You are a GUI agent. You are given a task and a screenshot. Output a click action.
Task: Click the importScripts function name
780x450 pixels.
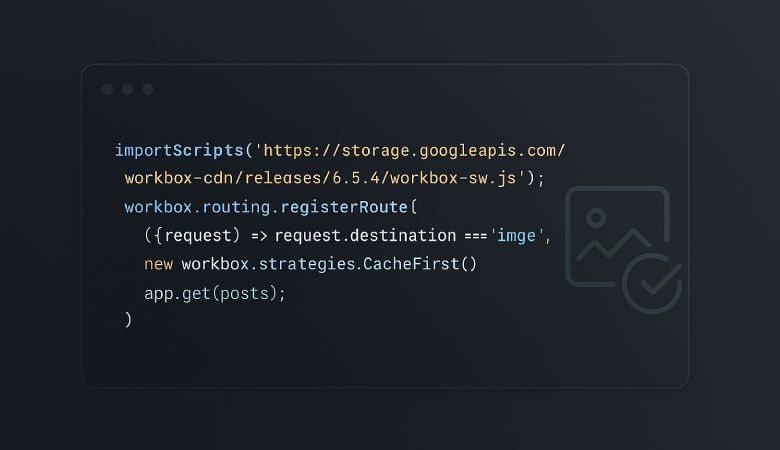coord(179,150)
